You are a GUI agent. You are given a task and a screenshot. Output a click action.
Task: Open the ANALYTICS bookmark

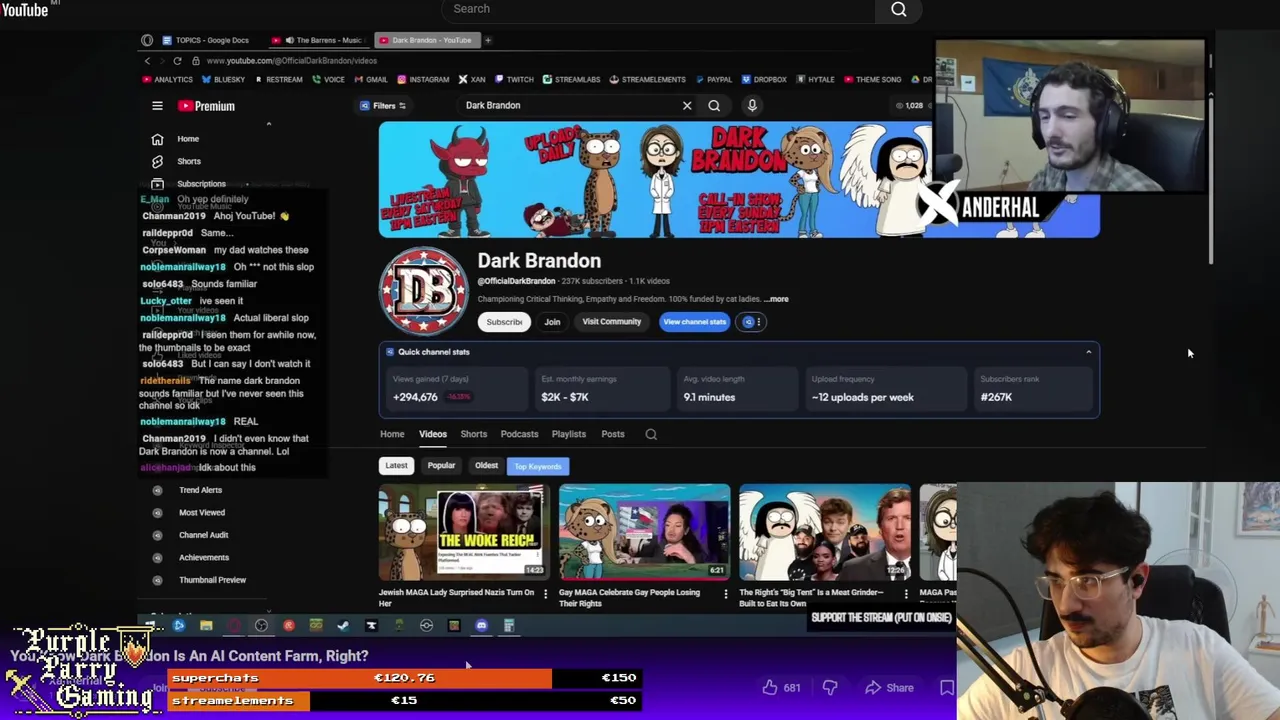click(167, 79)
